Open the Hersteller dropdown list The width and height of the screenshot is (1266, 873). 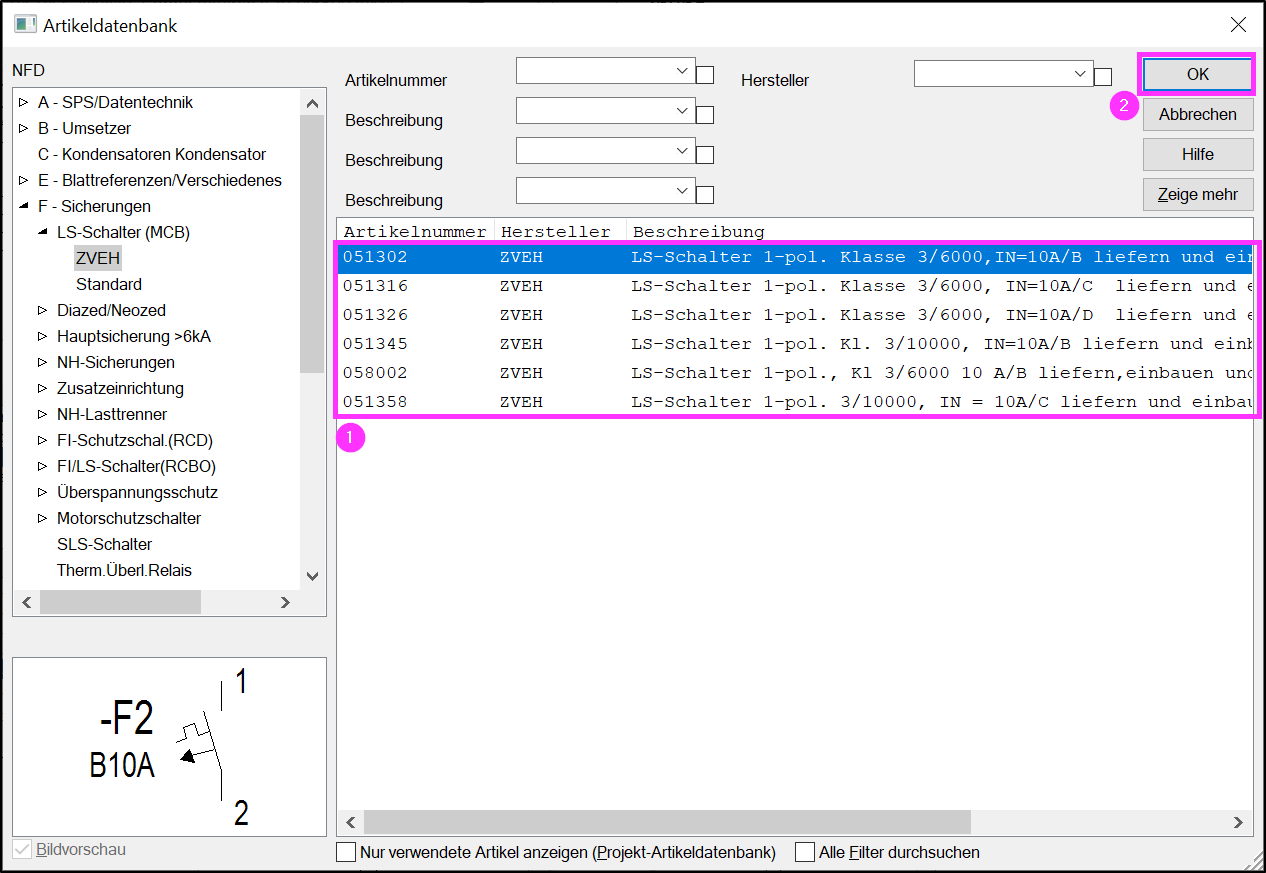(x=1080, y=74)
